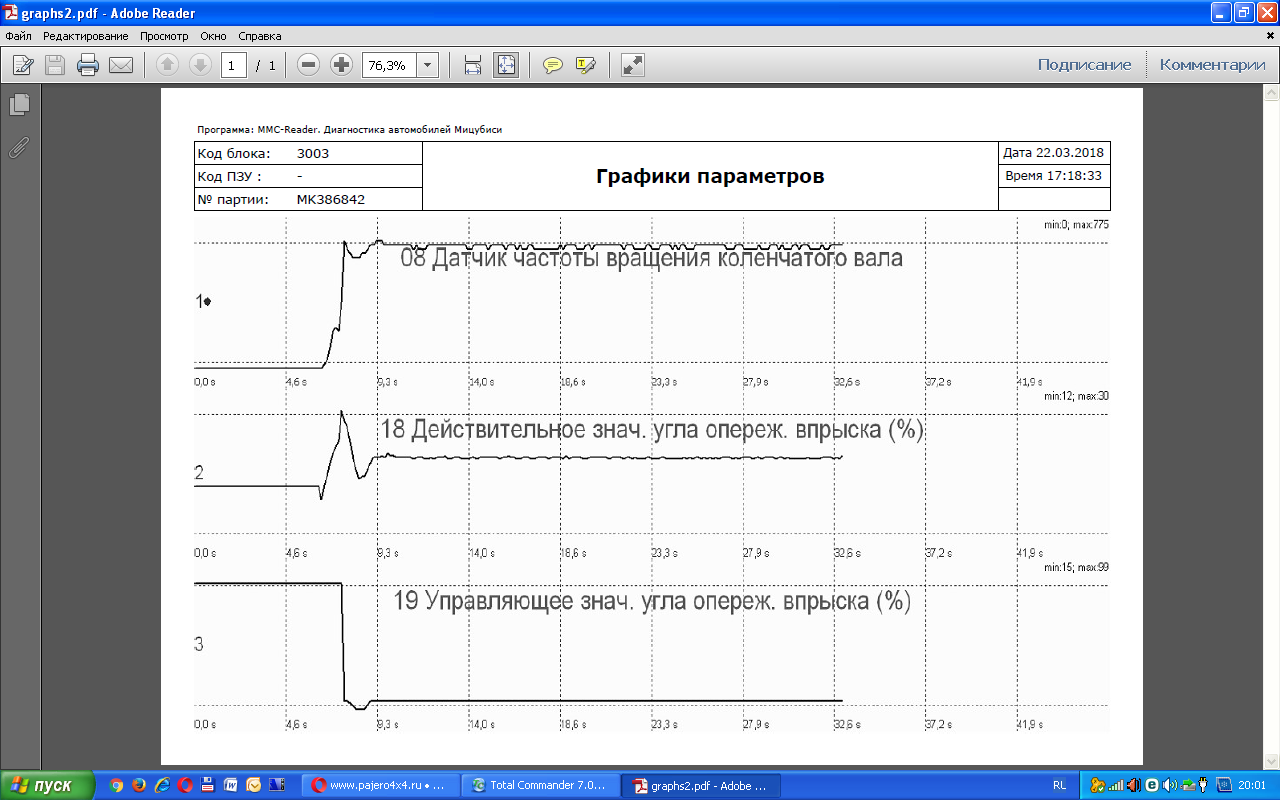Select the highlight text tool
Viewport: 1280px width, 800px height.
(586, 65)
